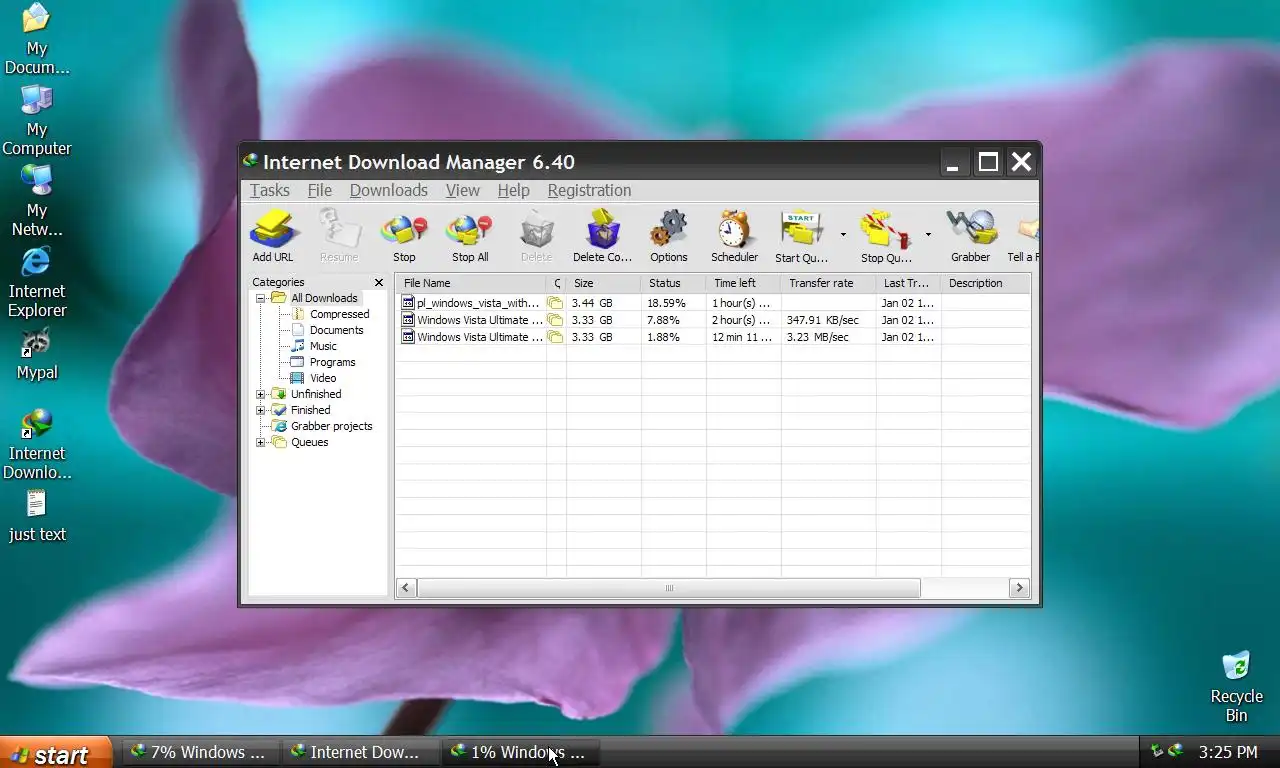This screenshot has width=1280, height=768.
Task: Collapse the All Downloads tree node
Action: [261, 298]
